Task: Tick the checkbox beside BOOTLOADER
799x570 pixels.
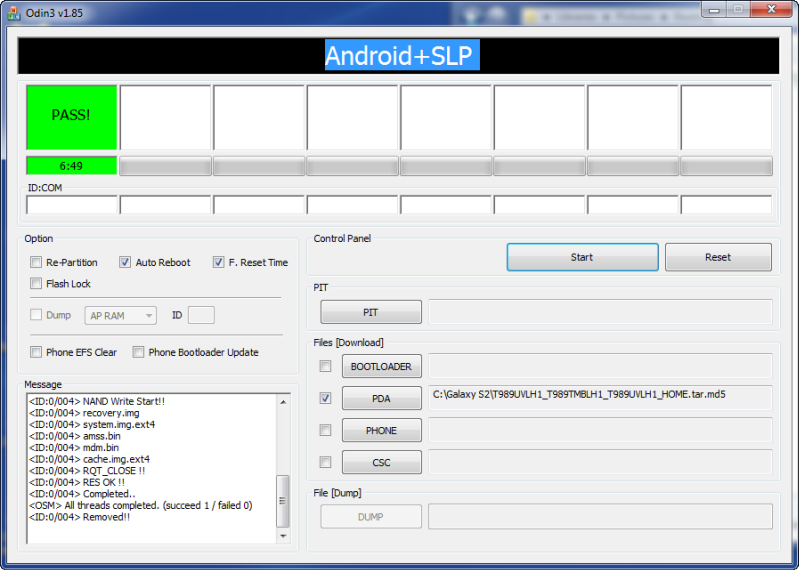Action: [x=325, y=366]
